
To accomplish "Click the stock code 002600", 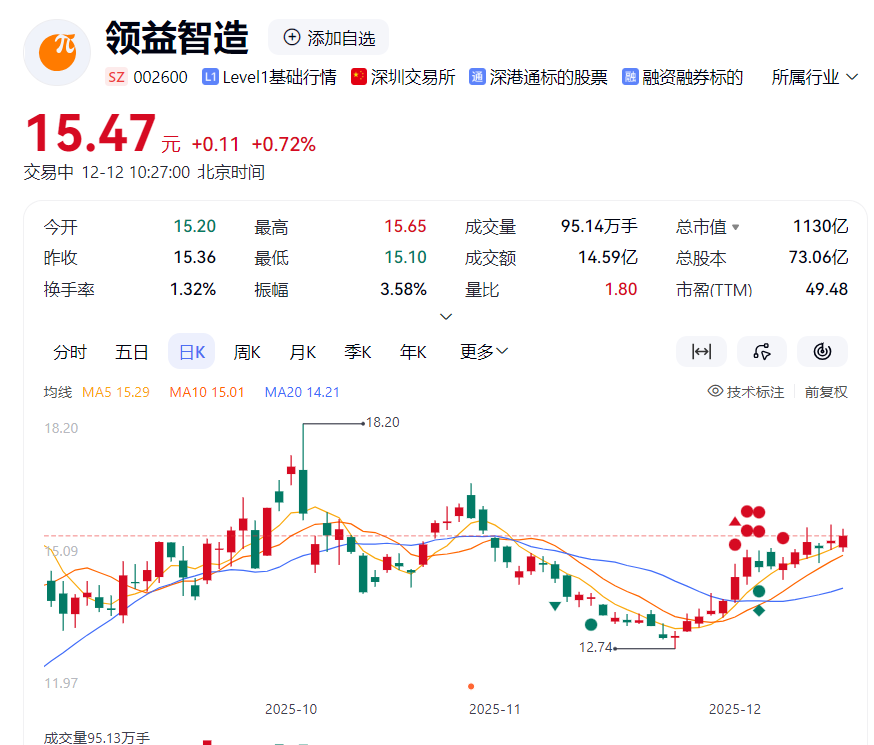I will [x=161, y=77].
